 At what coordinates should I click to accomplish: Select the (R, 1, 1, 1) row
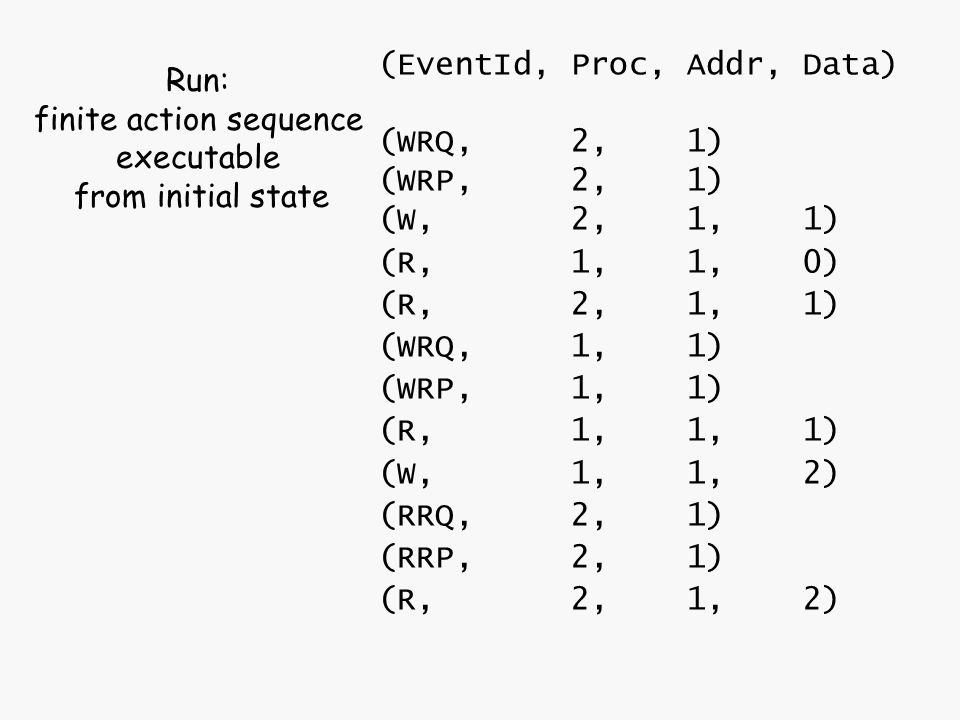pyautogui.click(x=609, y=430)
